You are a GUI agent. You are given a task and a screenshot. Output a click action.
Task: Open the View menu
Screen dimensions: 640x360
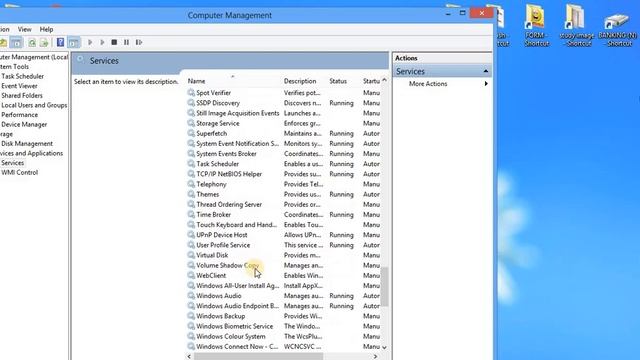(24, 29)
